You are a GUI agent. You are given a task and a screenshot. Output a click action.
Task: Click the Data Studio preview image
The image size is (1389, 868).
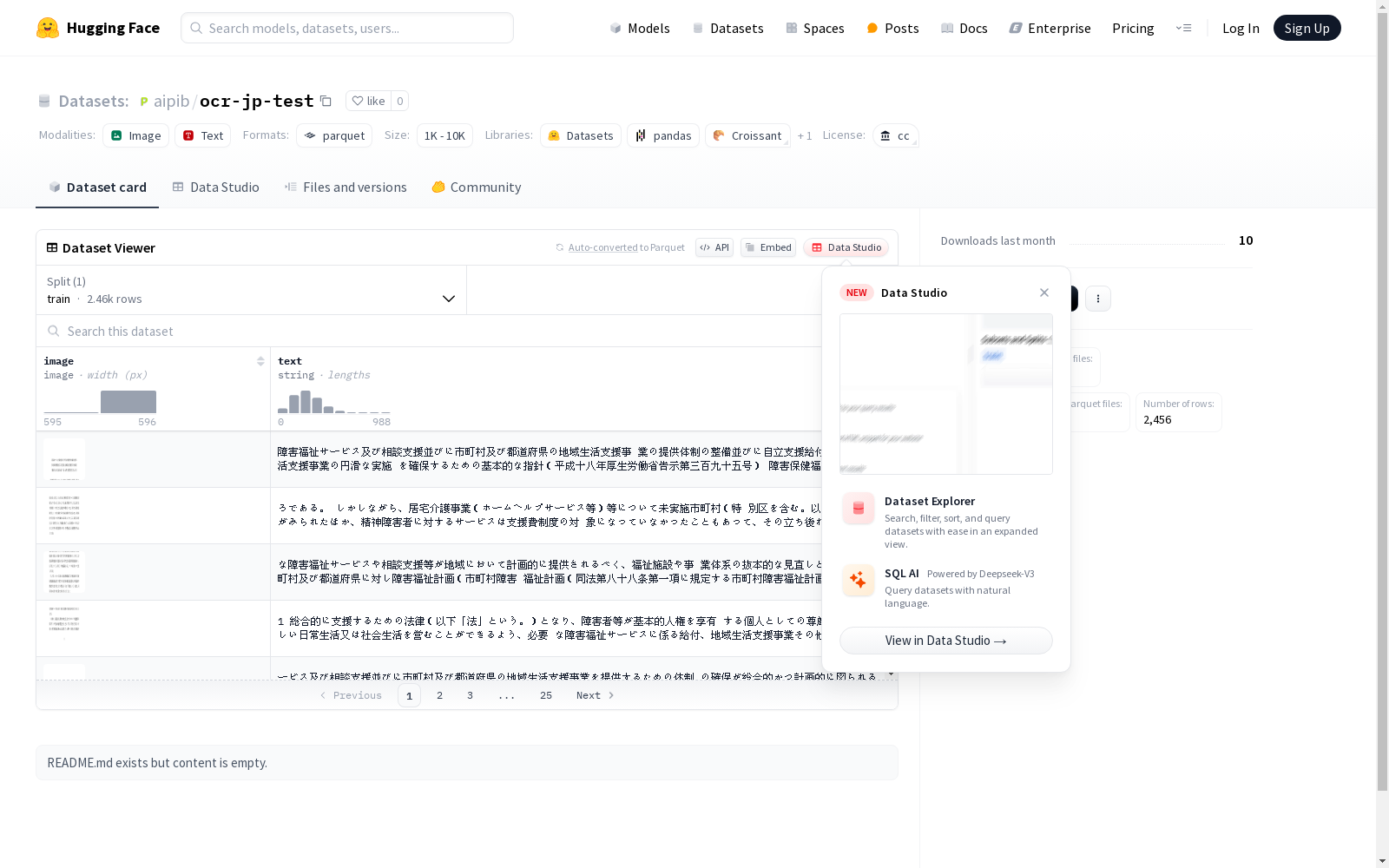(x=946, y=394)
